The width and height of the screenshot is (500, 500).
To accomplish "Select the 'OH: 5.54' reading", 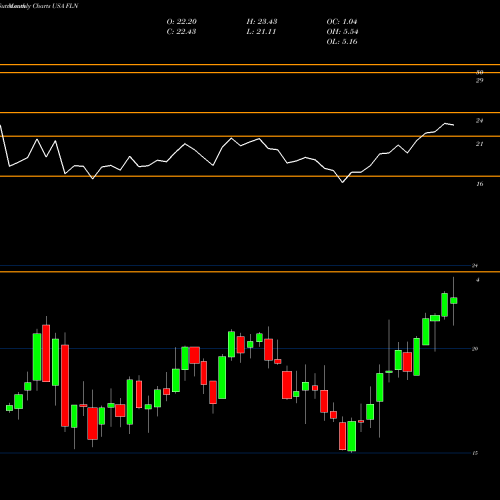I will (342, 32).
